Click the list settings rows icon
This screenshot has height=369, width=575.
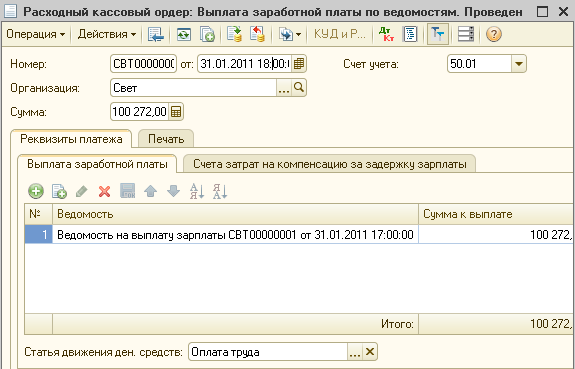(x=466, y=34)
